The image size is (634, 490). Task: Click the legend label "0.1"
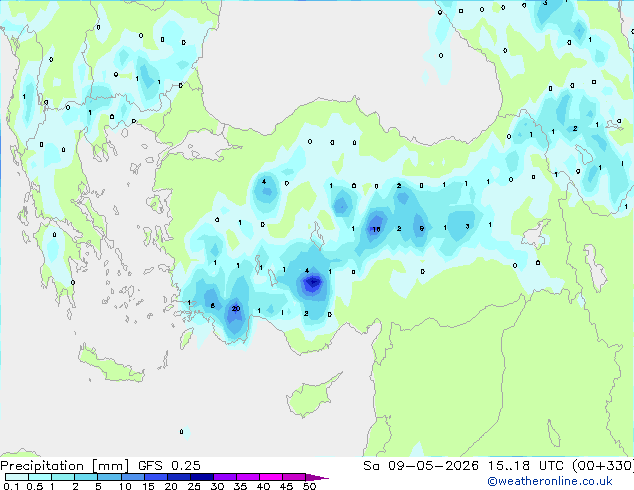(11, 486)
